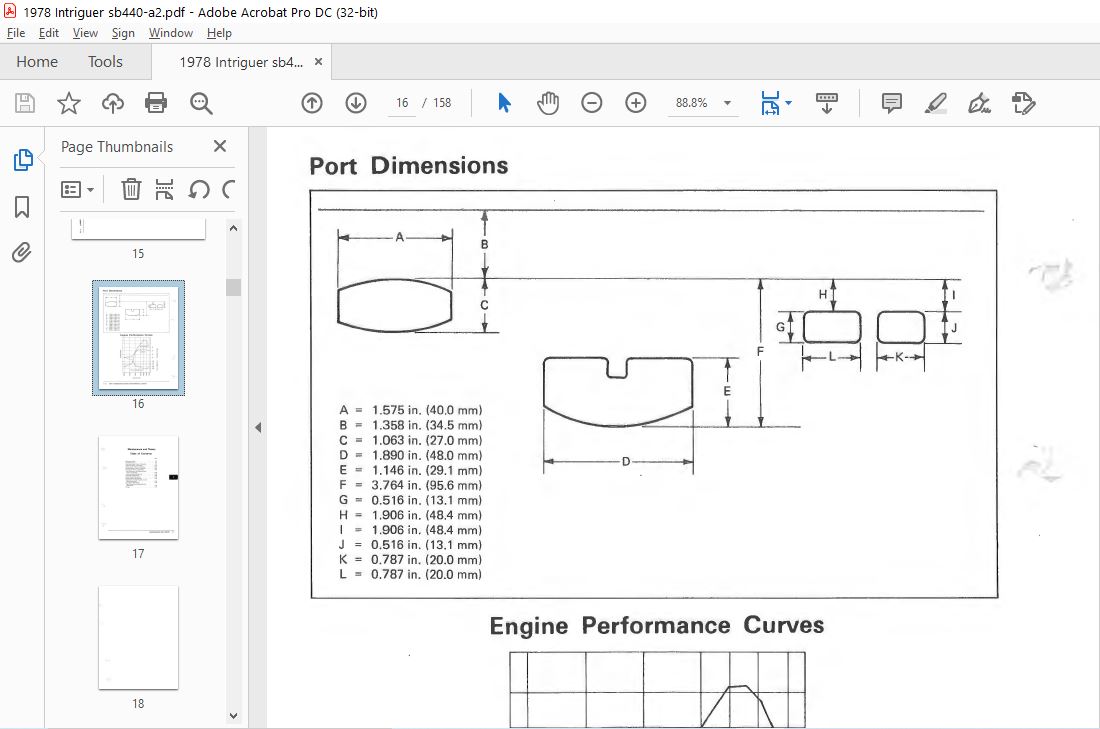Select the page 15 thumbnail
1100x729 pixels.
coord(138,229)
